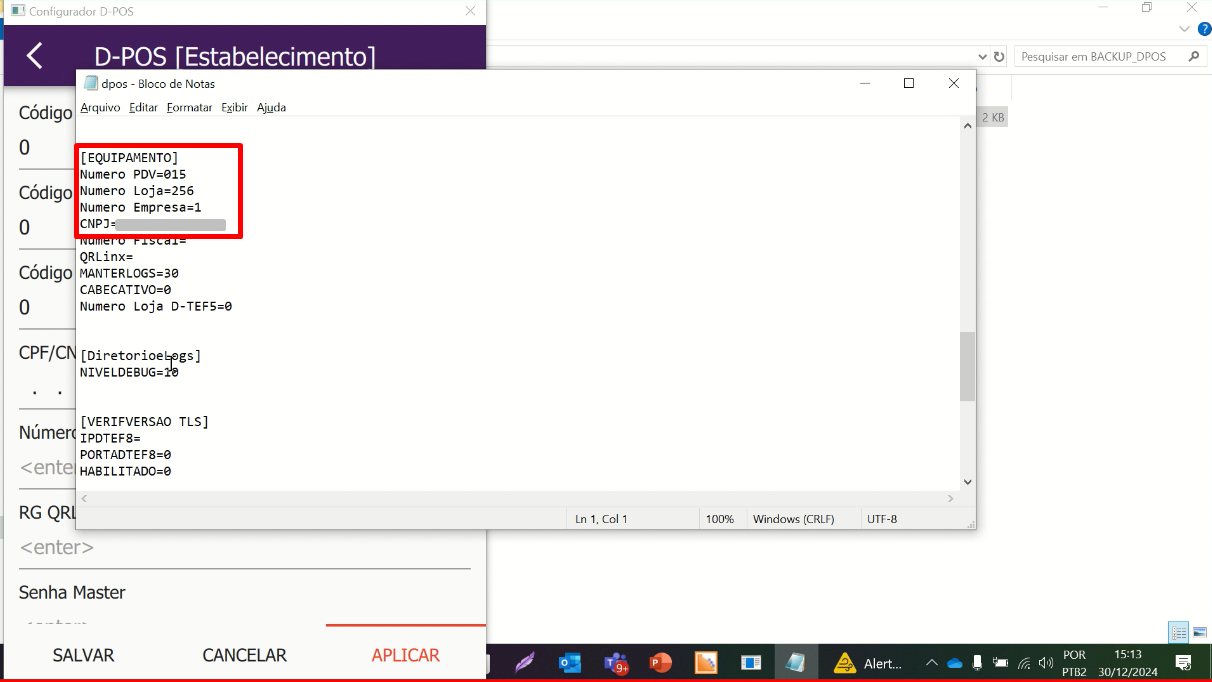Click the Numero Empresa=1 line
Screen dimensions: 1212x682
[x=141, y=207]
